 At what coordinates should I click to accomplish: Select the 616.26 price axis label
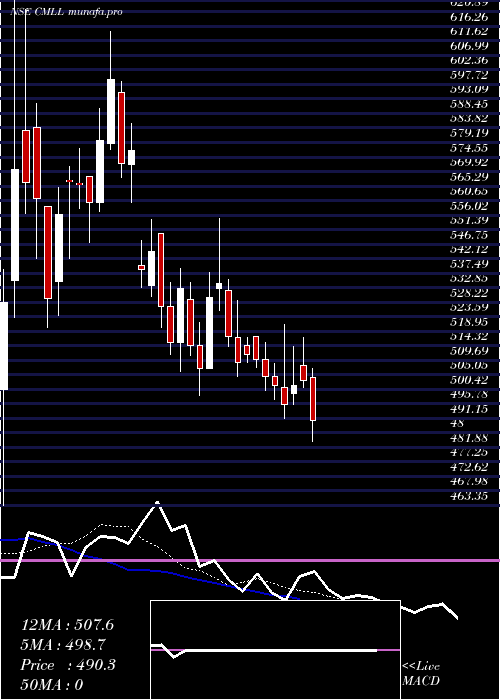coord(469,17)
